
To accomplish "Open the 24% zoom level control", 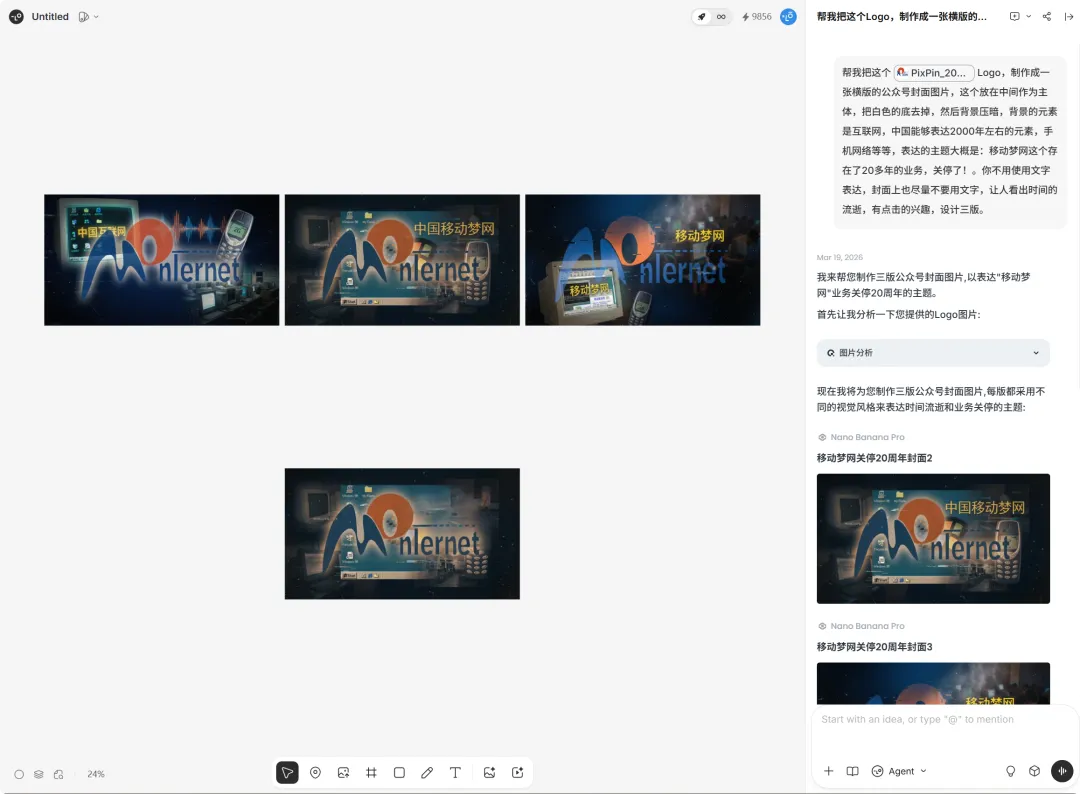I will click(x=96, y=774).
